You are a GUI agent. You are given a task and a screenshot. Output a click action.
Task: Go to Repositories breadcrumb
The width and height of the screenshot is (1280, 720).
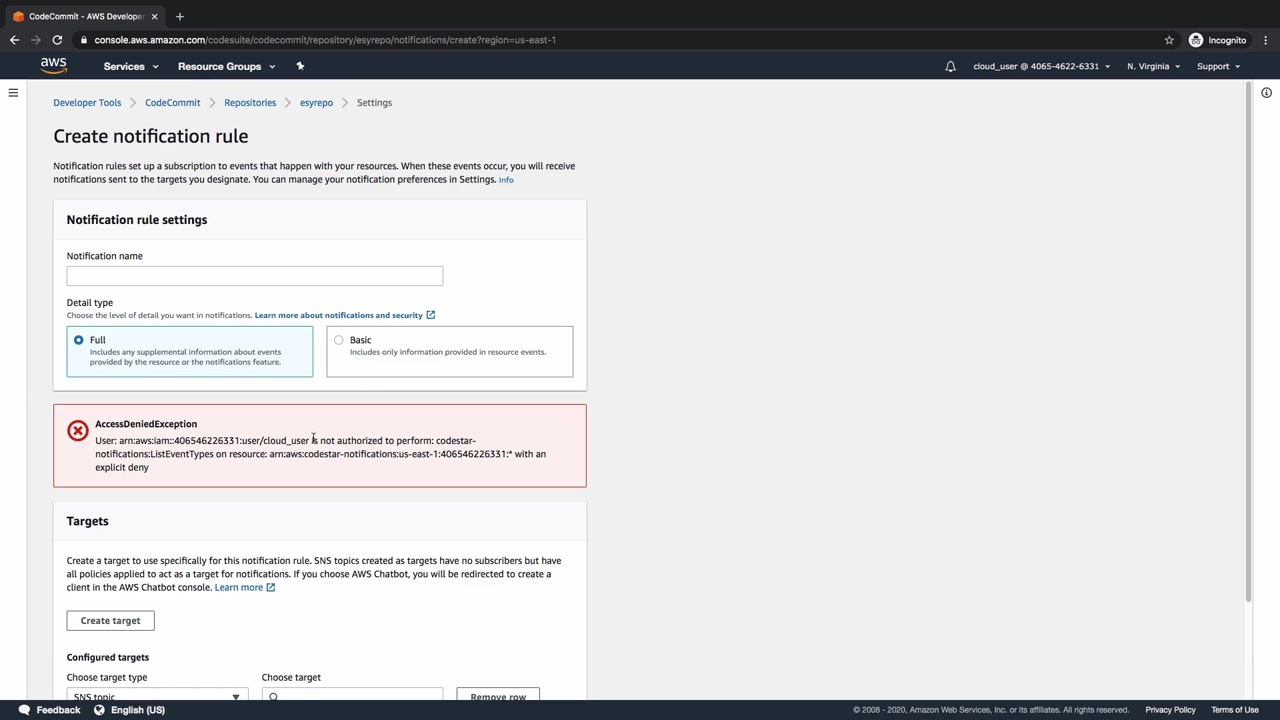250,102
